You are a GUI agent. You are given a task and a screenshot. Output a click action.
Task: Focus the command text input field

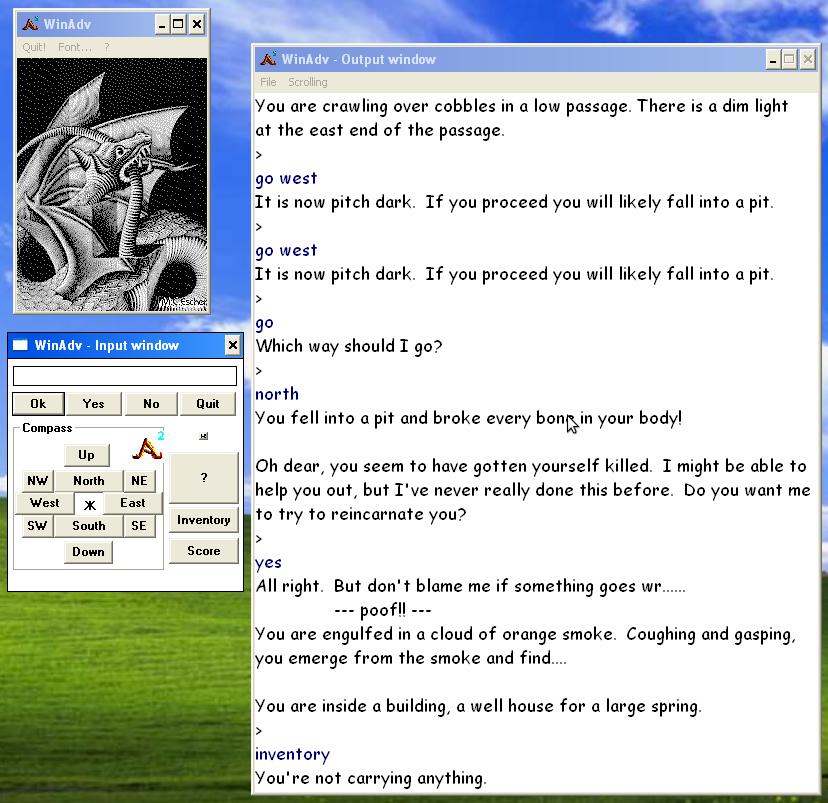click(125, 376)
